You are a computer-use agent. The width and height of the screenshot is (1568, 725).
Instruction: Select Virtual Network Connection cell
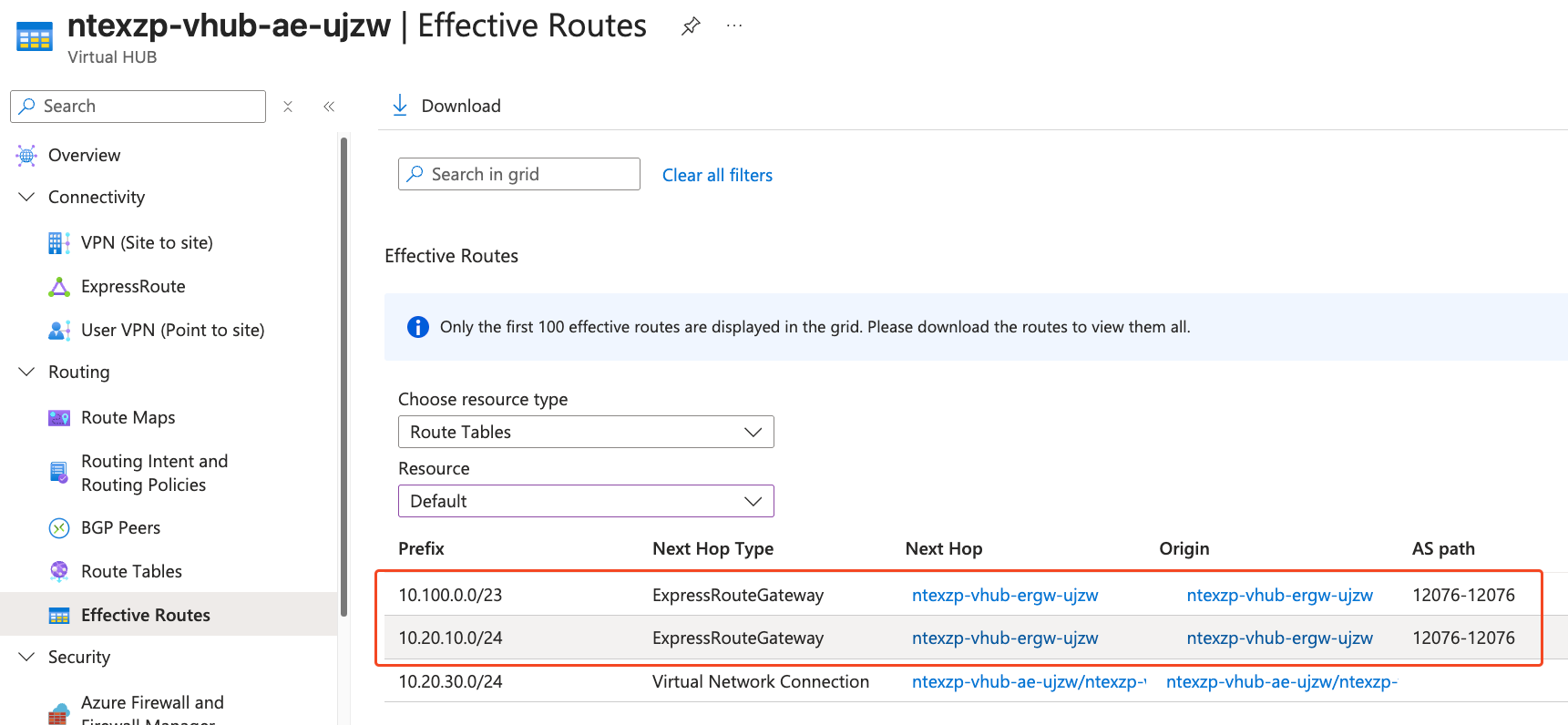(x=761, y=682)
